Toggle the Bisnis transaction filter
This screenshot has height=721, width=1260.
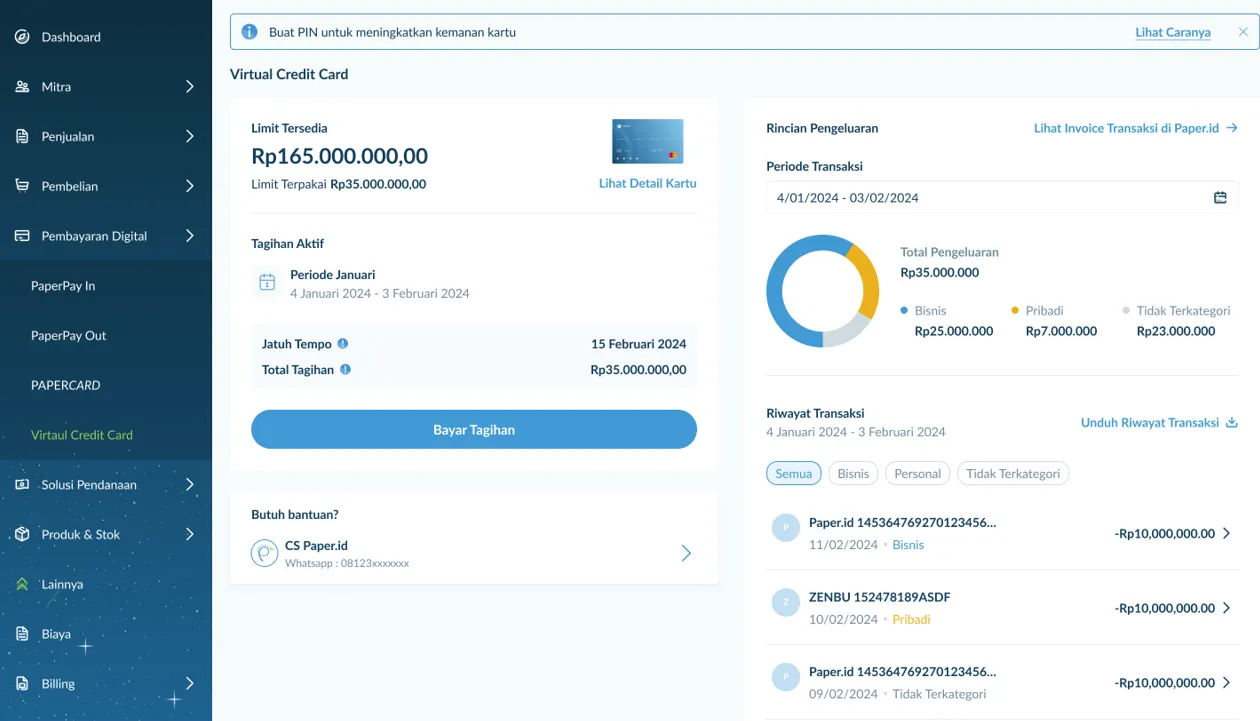coord(853,473)
